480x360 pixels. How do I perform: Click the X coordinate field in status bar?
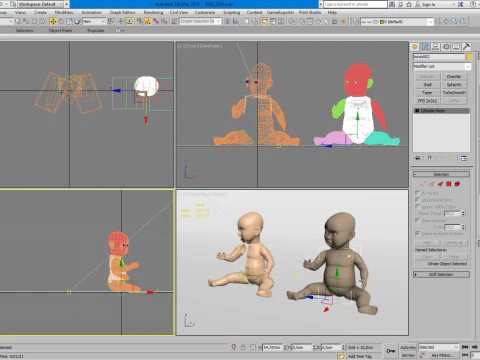272,347
